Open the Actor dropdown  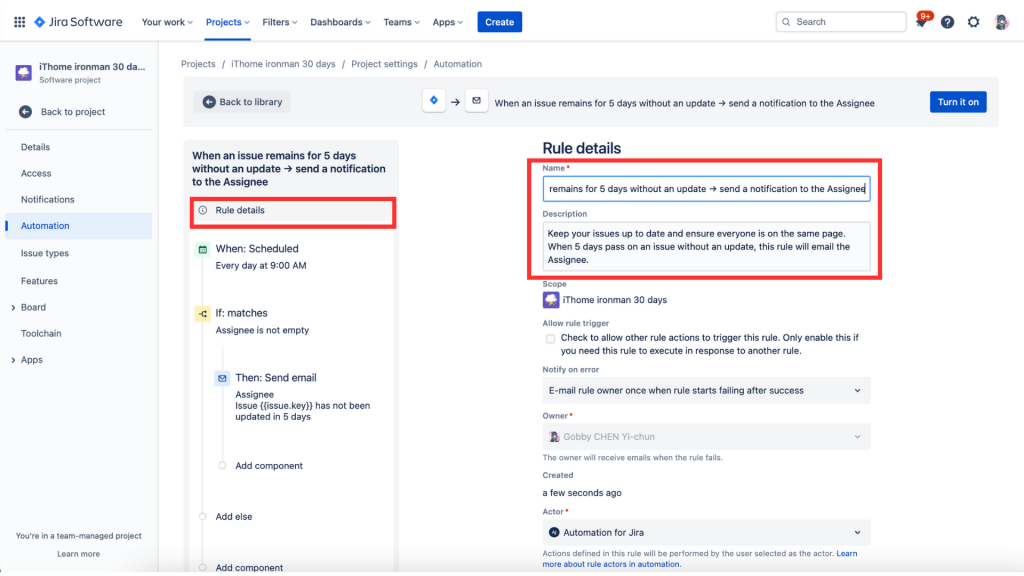(x=706, y=532)
